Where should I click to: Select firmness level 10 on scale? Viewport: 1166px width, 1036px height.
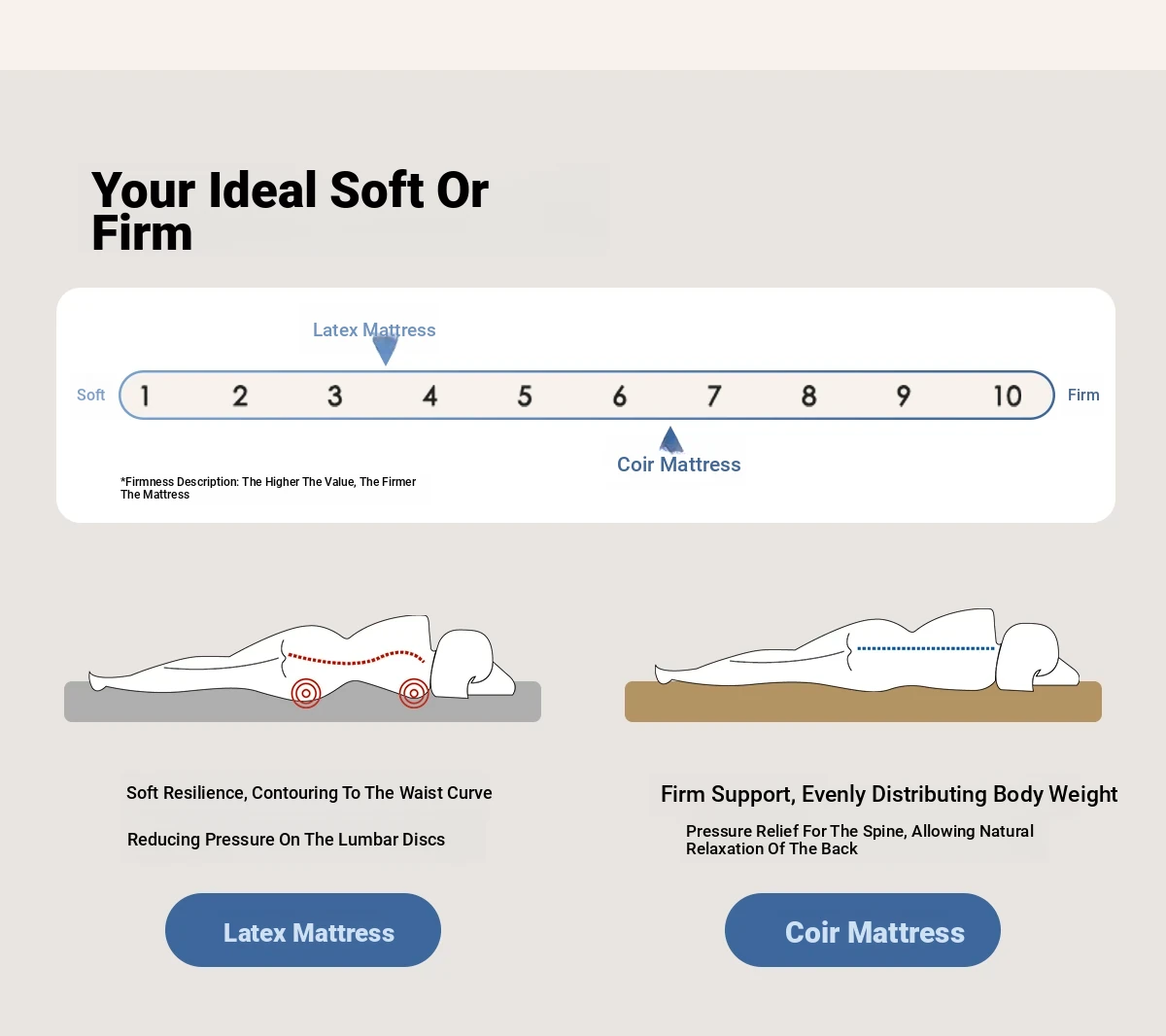[1007, 396]
